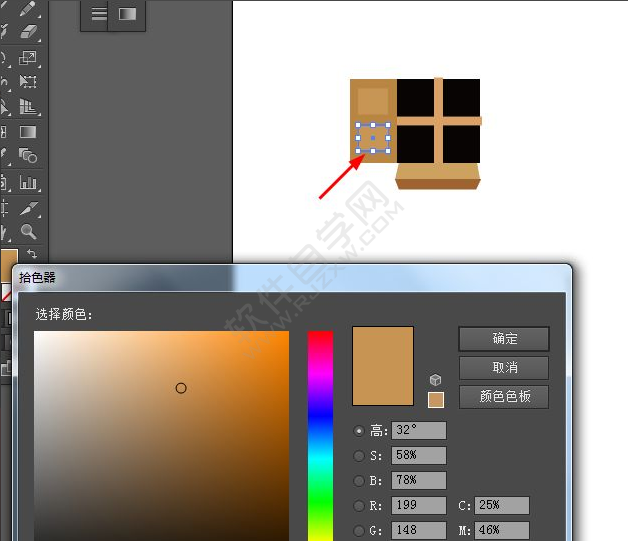This screenshot has width=628, height=541.
Task: Click the C field showing 25%
Action: (502, 505)
